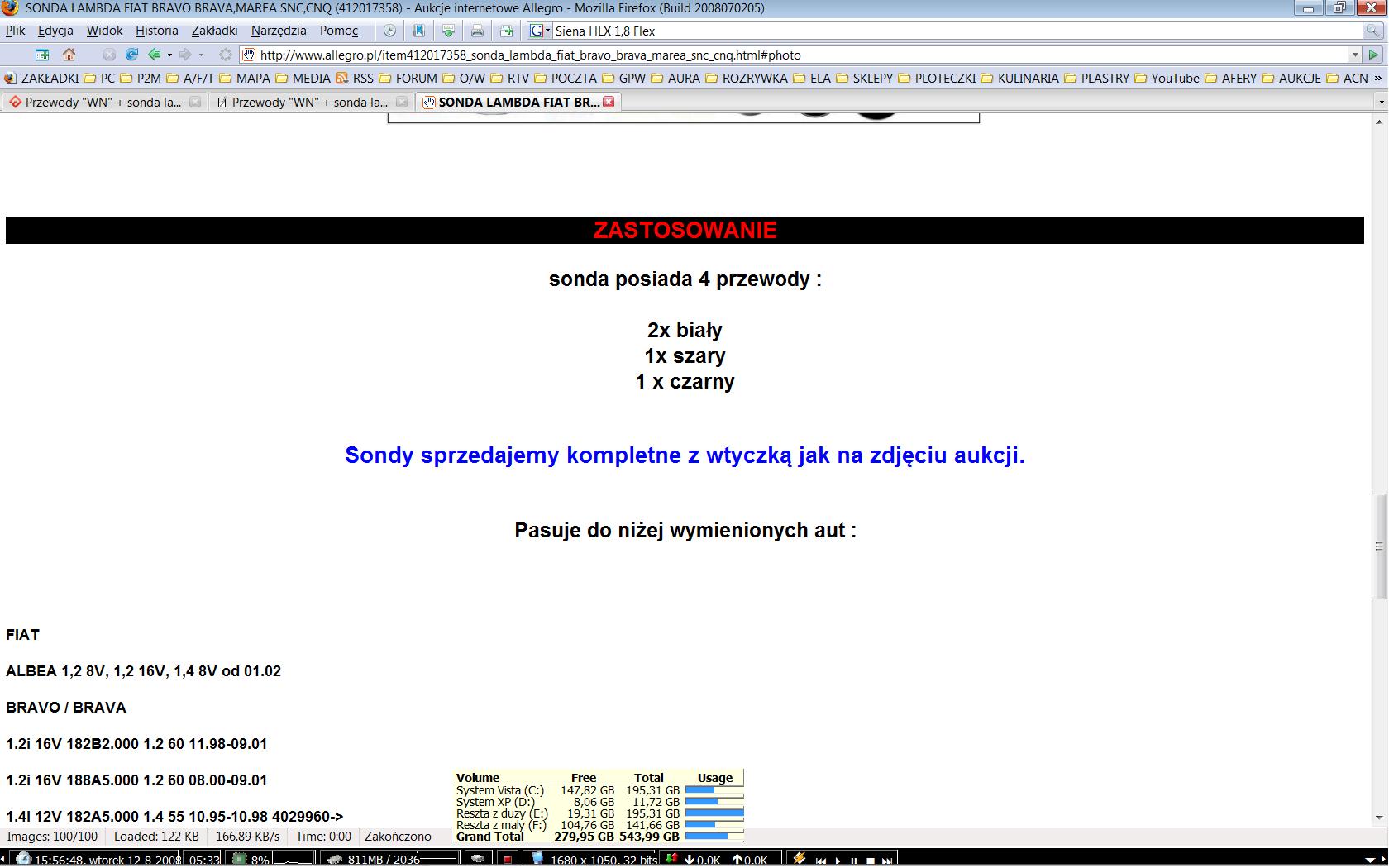Open the Edycja menu

[55, 31]
